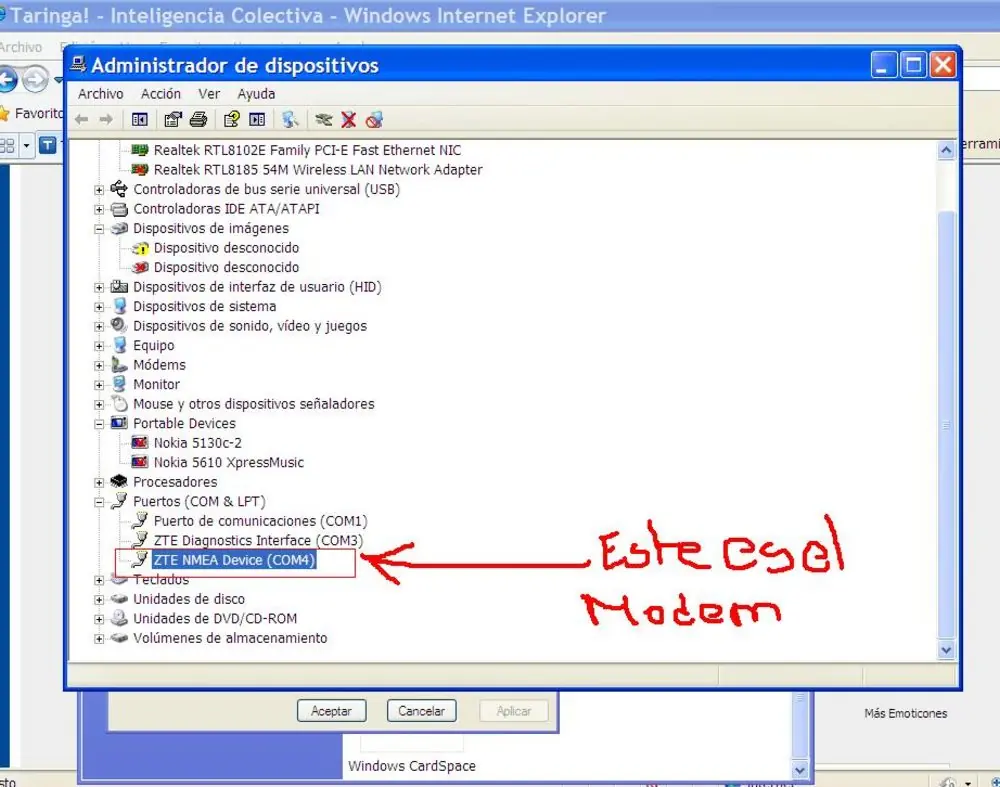Screen dimensions: 1000x787
Task: Select Nokia 5610 XpressMusic
Action: tap(228, 462)
